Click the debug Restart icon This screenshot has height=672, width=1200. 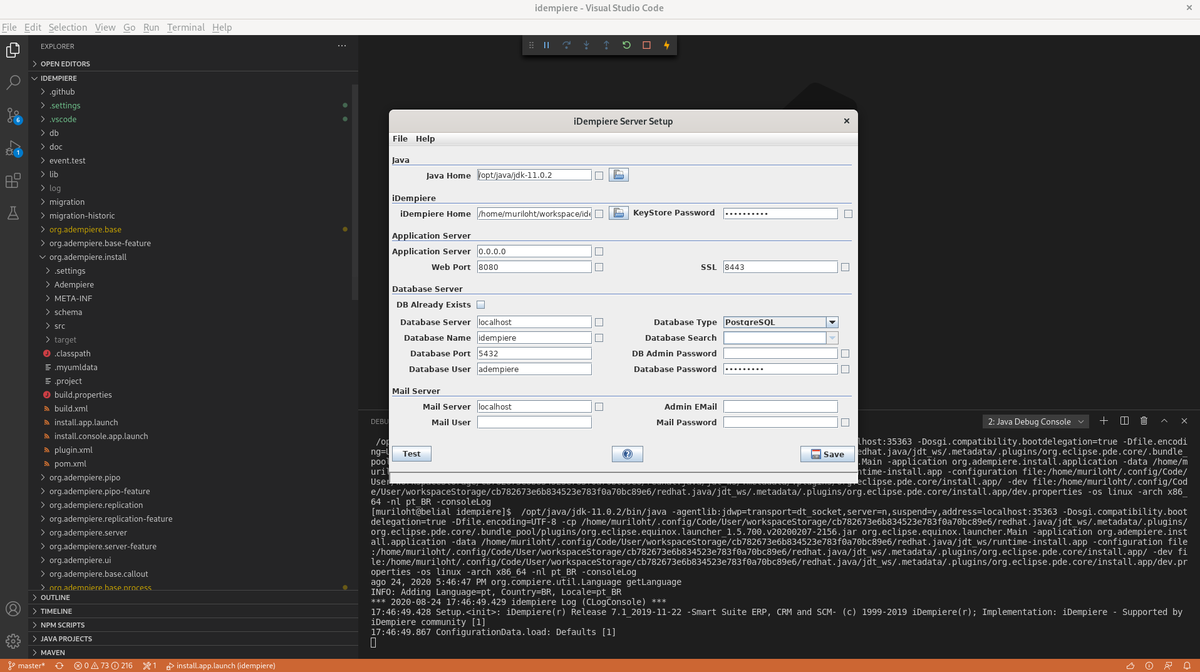(x=626, y=45)
